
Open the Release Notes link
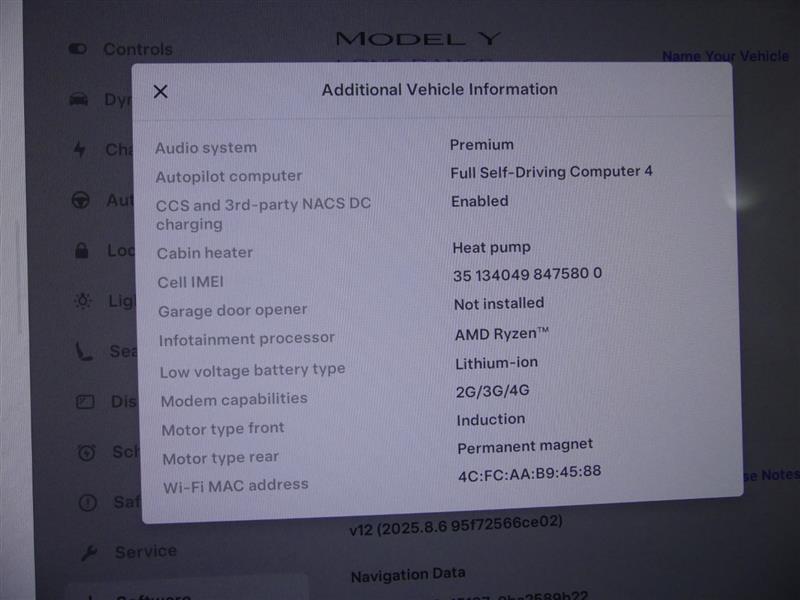[x=770, y=475]
